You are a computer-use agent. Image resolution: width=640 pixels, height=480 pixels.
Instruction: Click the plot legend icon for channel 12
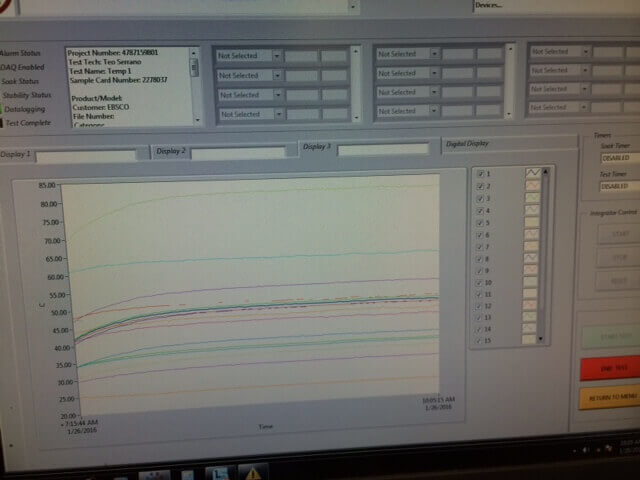532,305
